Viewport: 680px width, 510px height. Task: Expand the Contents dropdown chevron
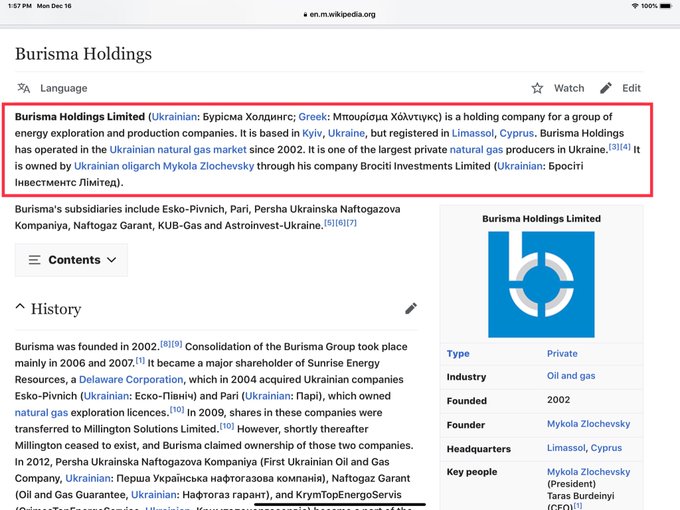click(111, 260)
